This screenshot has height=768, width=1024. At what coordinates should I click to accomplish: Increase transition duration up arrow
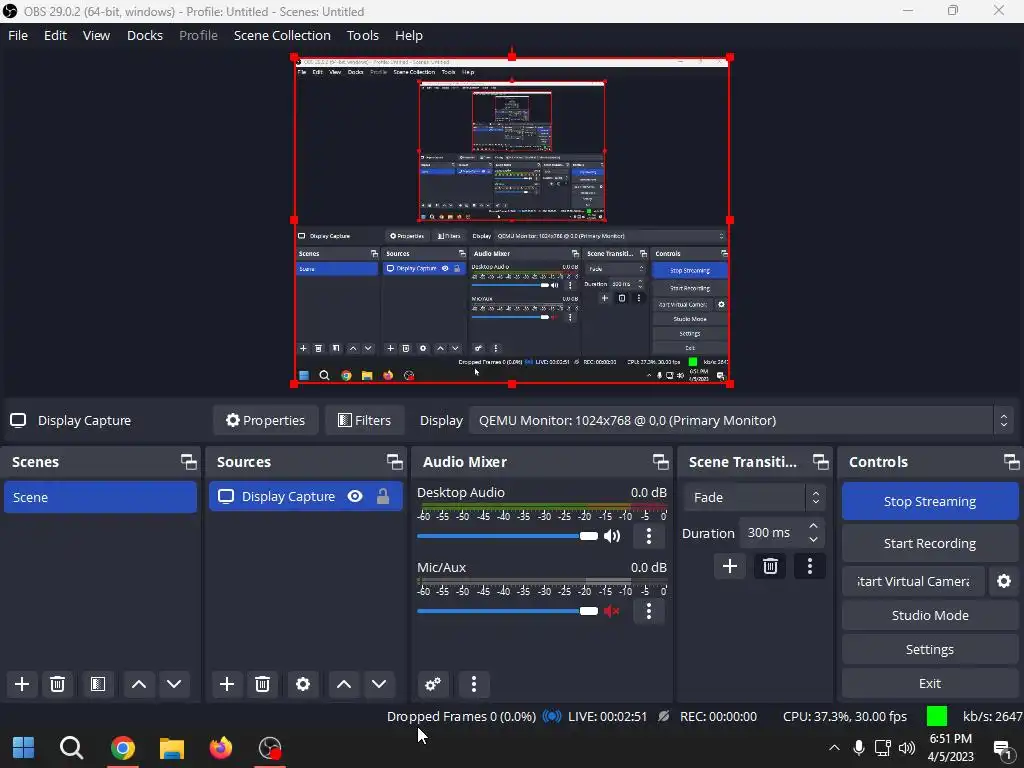pyautogui.click(x=813, y=526)
